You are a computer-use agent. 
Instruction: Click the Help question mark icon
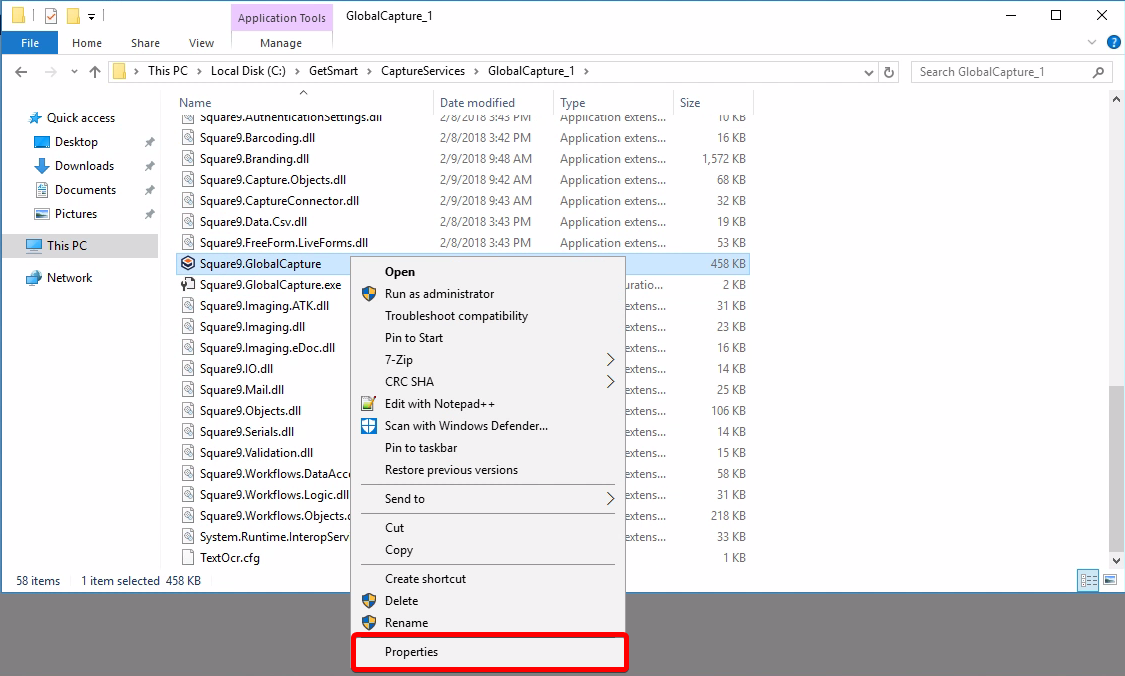click(1113, 43)
